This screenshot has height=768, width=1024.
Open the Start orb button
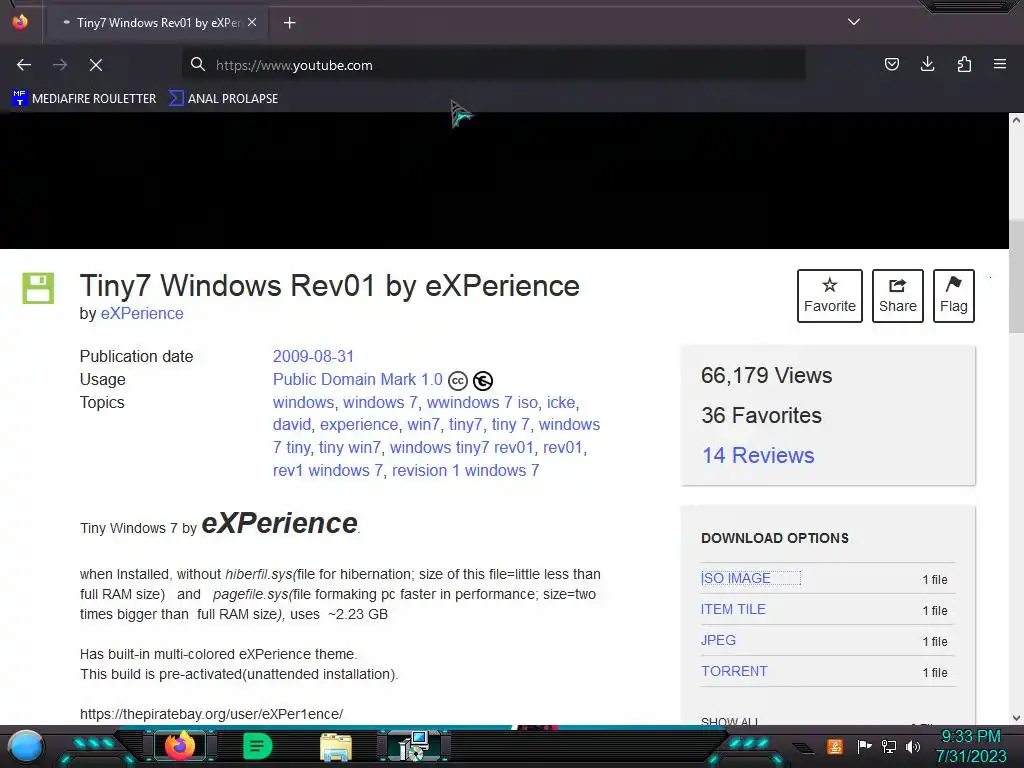[26, 747]
